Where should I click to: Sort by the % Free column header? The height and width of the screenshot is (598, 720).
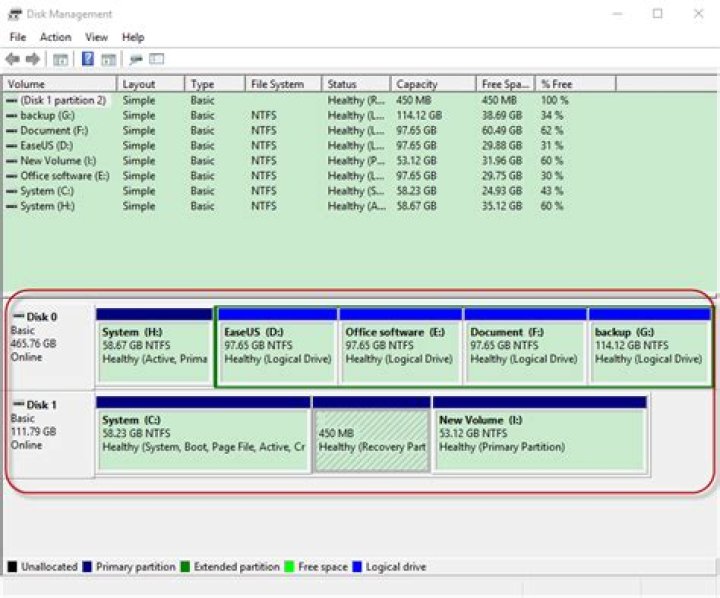tap(575, 84)
